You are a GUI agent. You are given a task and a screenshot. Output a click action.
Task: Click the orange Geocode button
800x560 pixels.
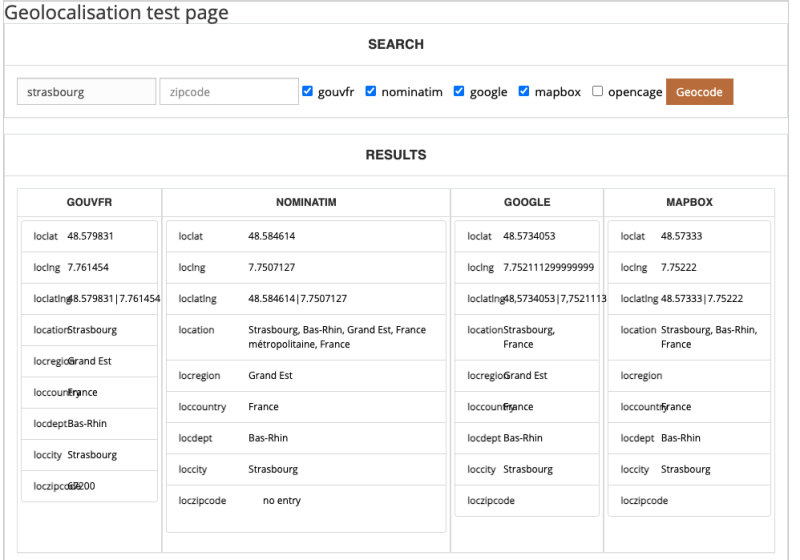click(699, 92)
